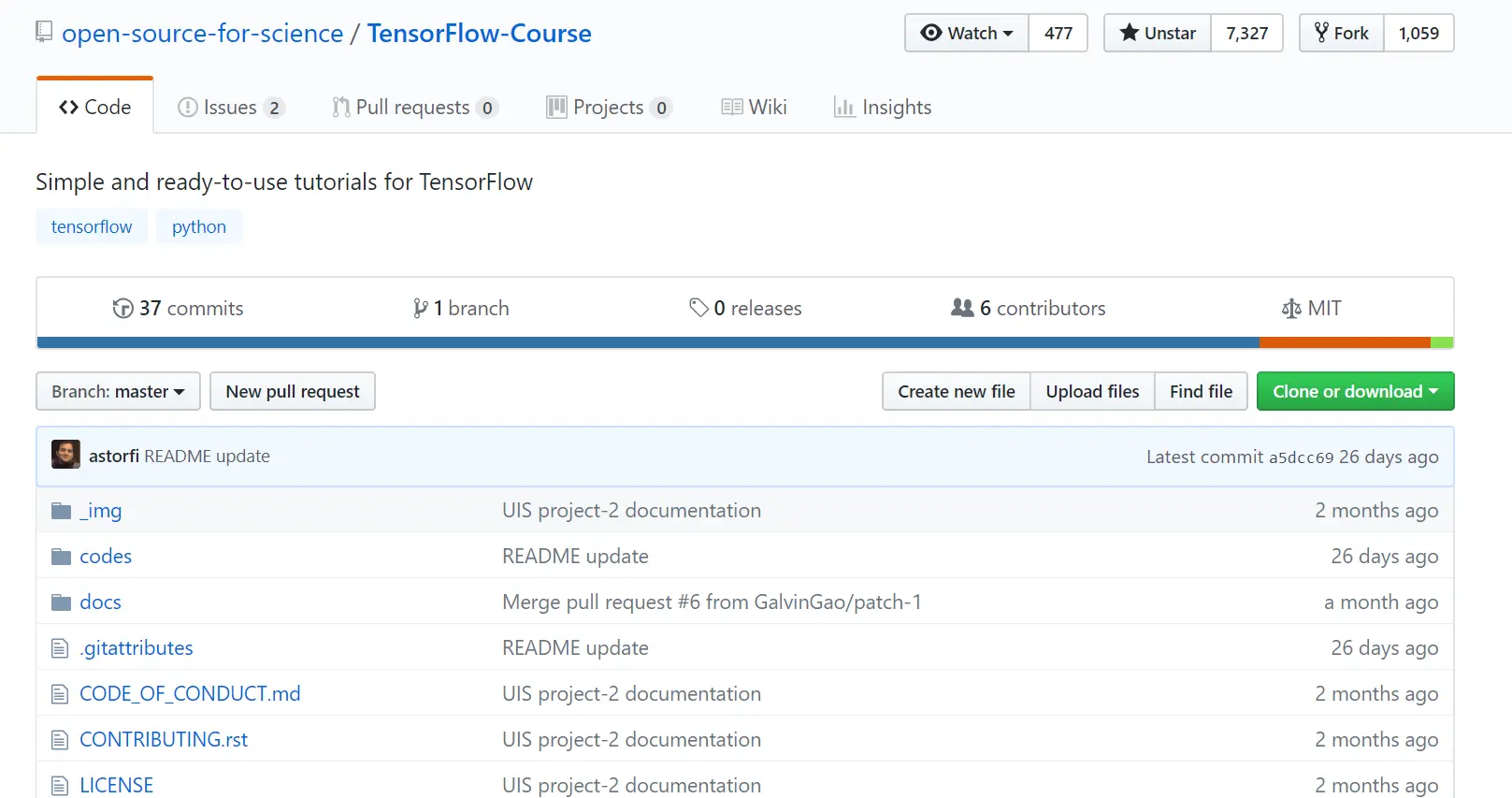Click the history clock icon beside commits
The height and width of the screenshot is (798, 1512).
click(122, 308)
